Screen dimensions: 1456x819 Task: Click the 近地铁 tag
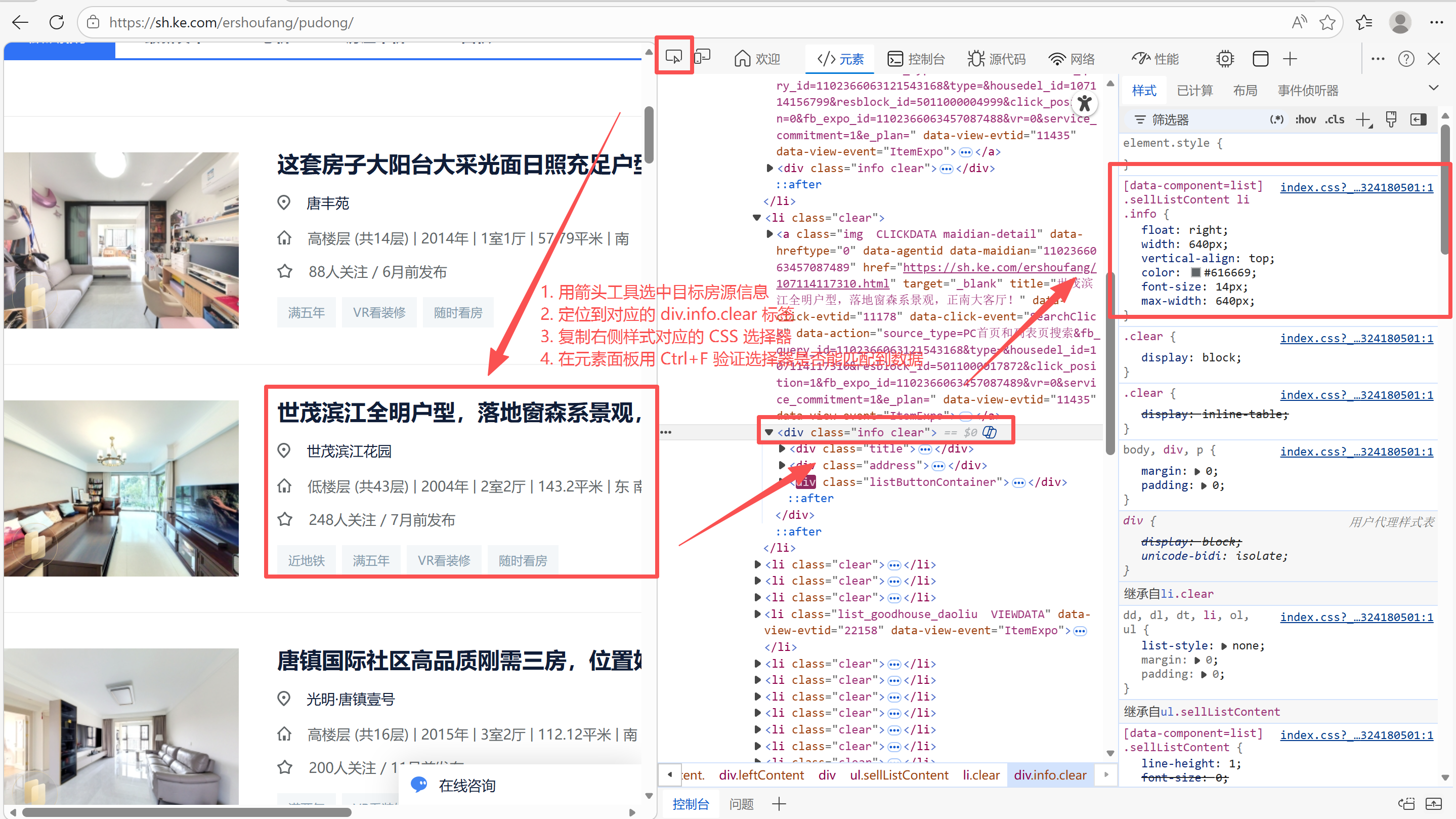point(307,560)
